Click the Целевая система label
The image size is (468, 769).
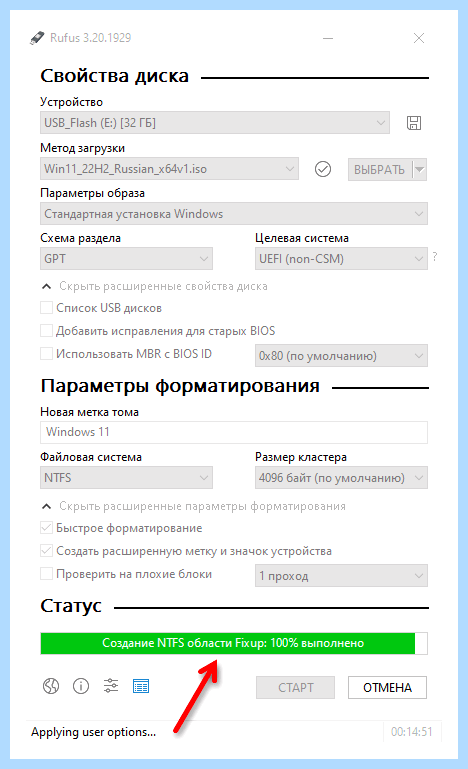point(302,238)
